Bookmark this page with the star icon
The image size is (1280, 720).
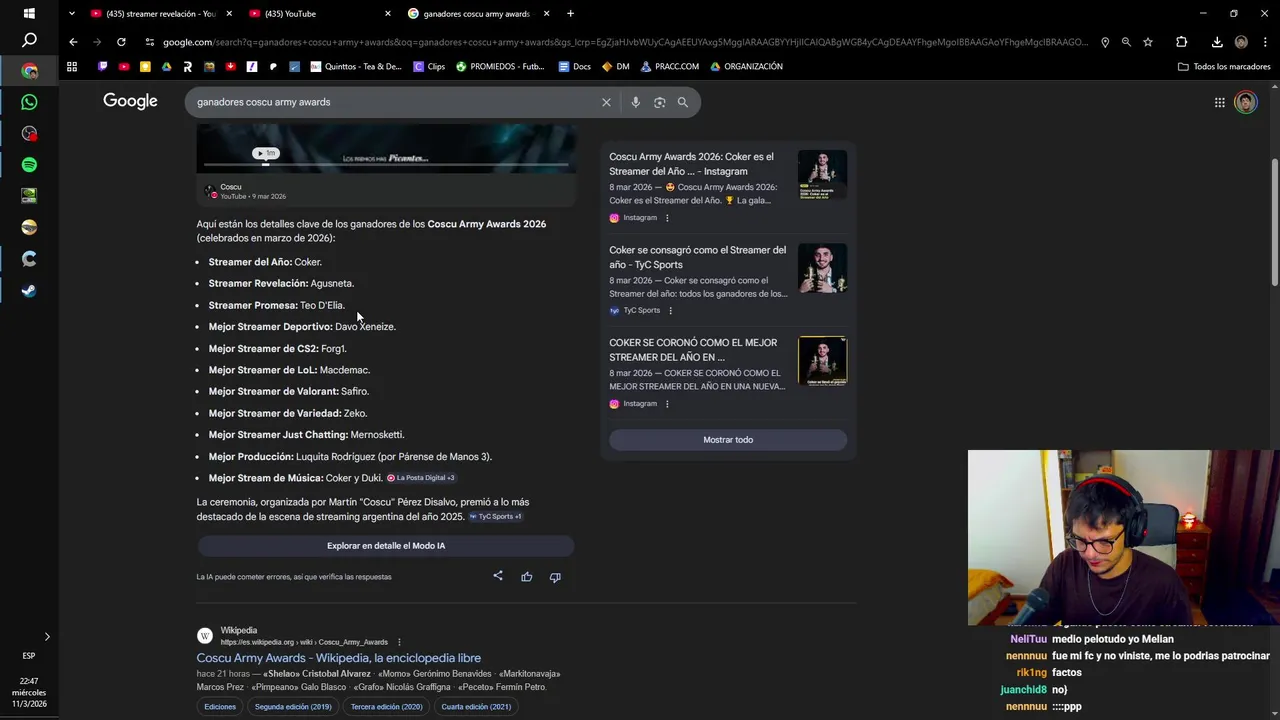(1148, 42)
